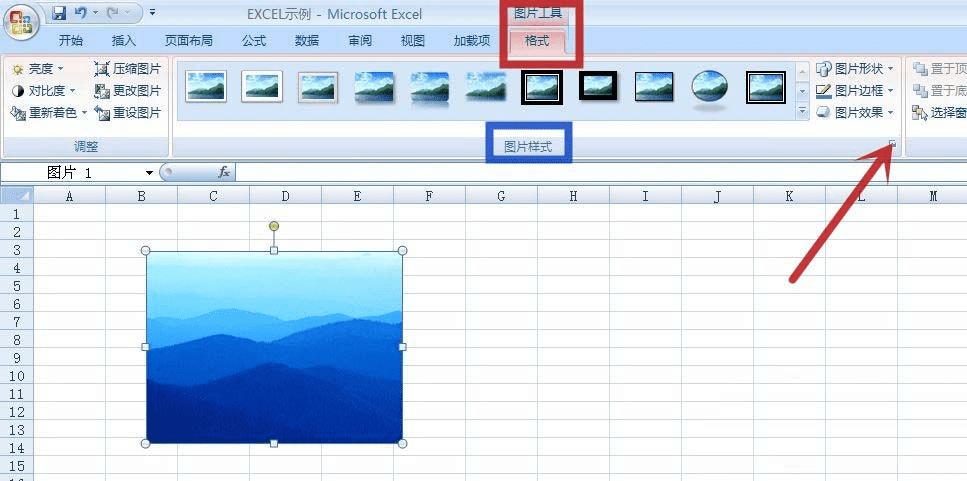
Task: Apply the first picture style thumbnail
Action: coord(206,86)
